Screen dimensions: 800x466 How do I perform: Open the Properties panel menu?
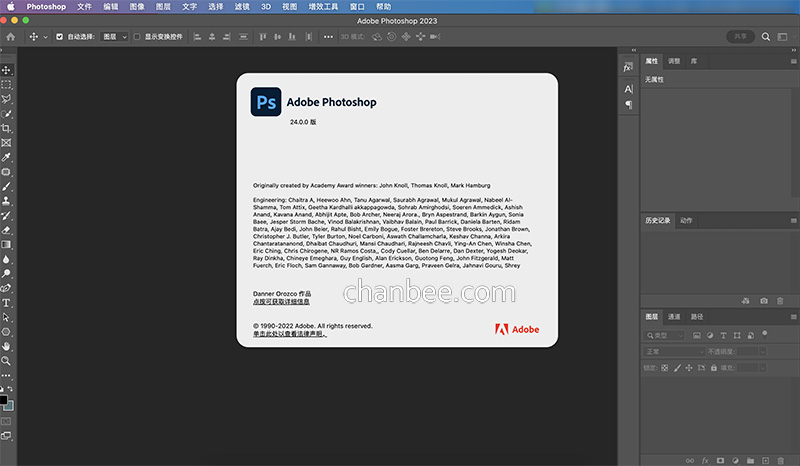tap(793, 61)
